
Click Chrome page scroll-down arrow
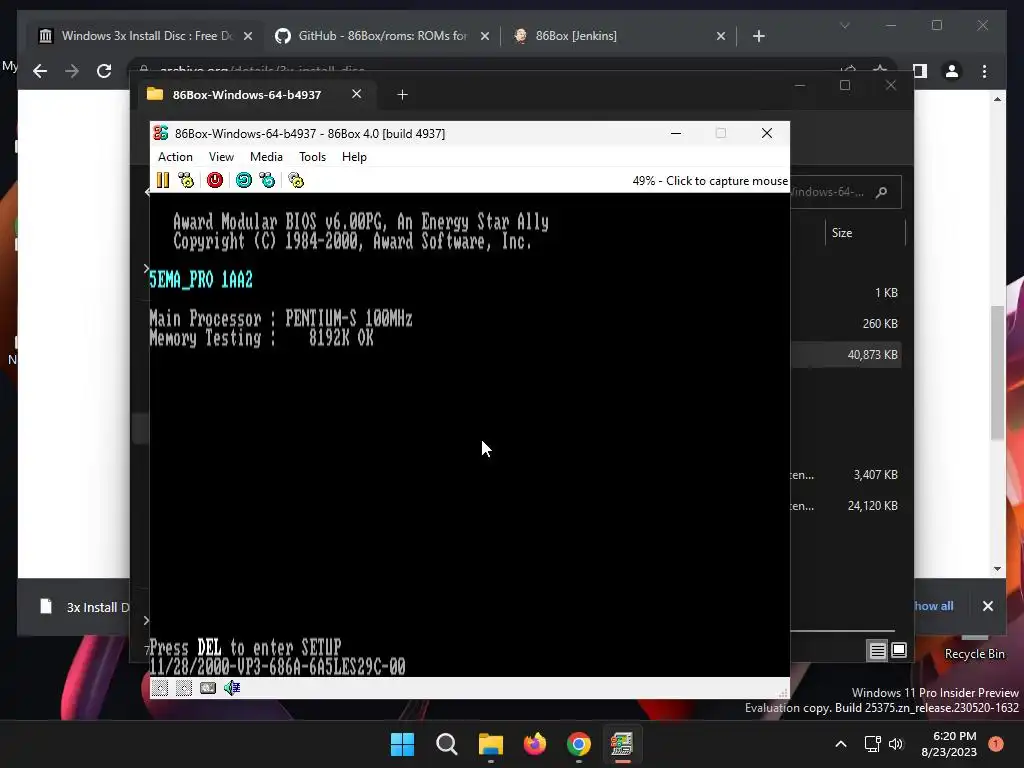997,568
